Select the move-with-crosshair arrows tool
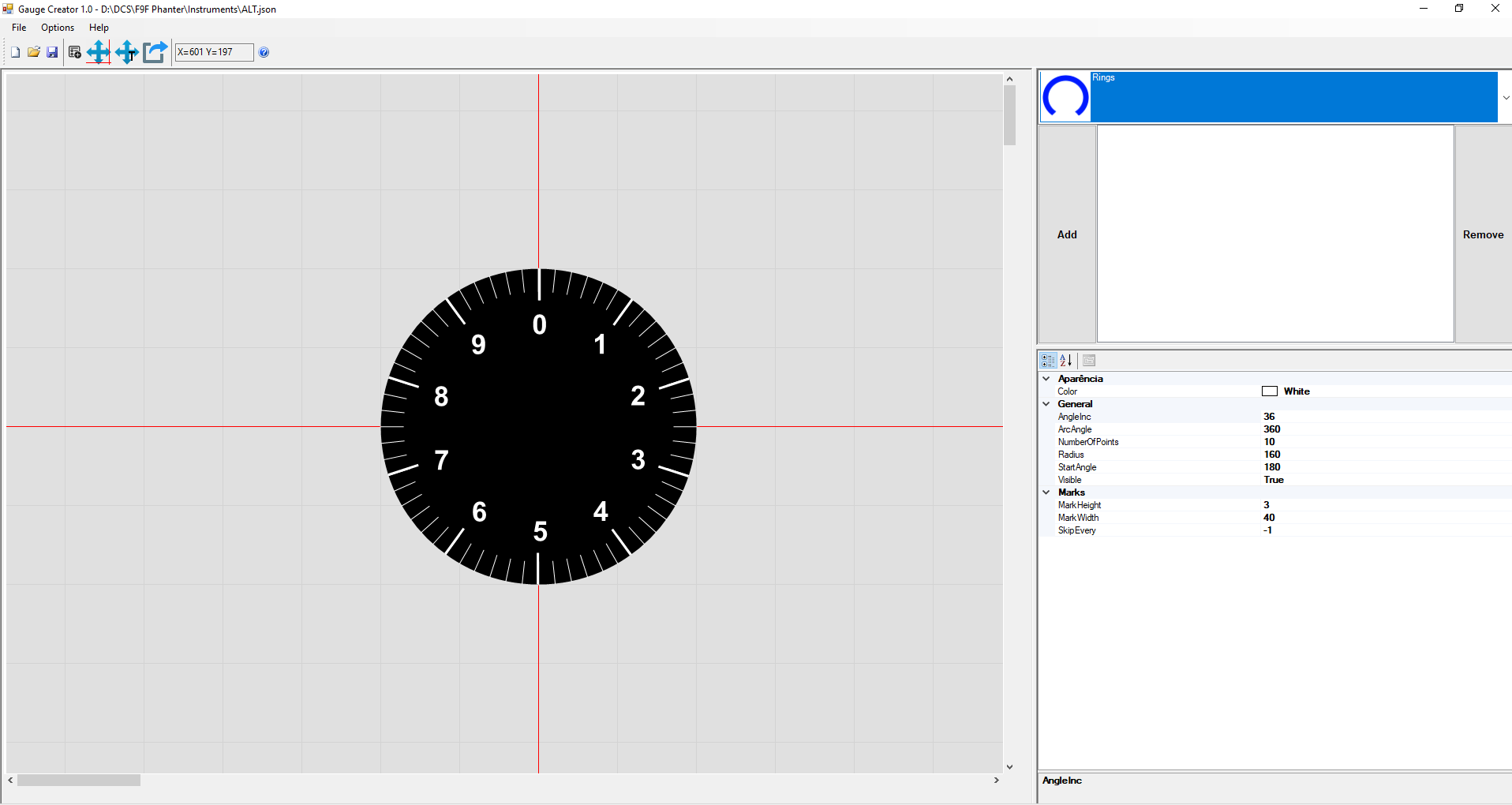1512x805 pixels. pos(99,52)
